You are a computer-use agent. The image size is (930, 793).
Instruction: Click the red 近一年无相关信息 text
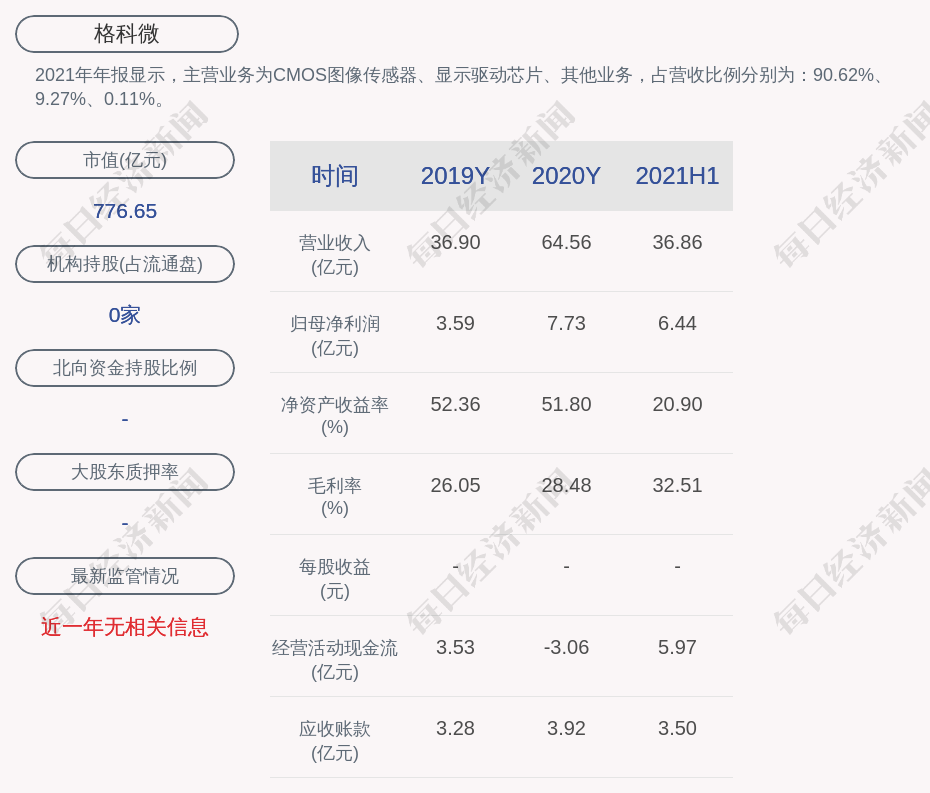pyautogui.click(x=125, y=627)
